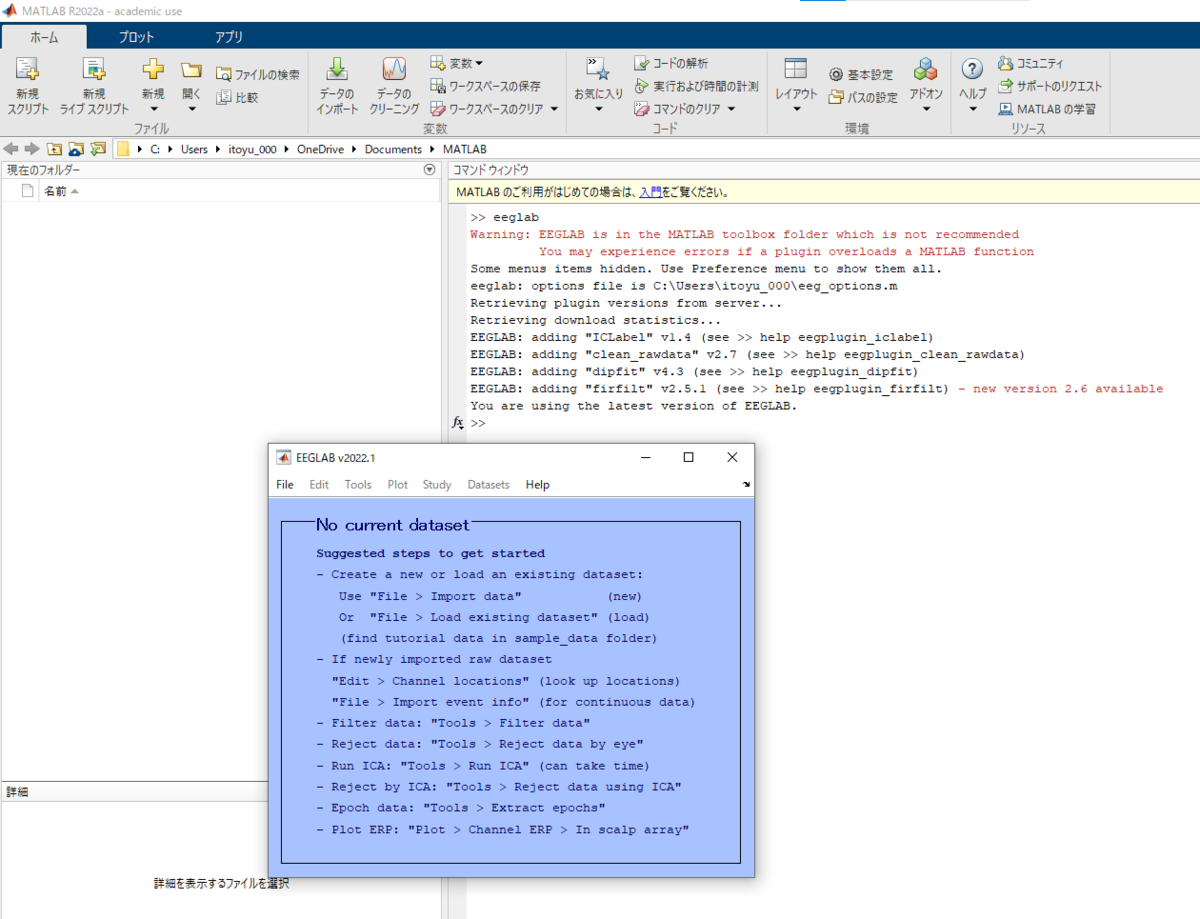Create a new live script (新規ライブスクリプト)
This screenshot has width=1200, height=919.
click(94, 85)
